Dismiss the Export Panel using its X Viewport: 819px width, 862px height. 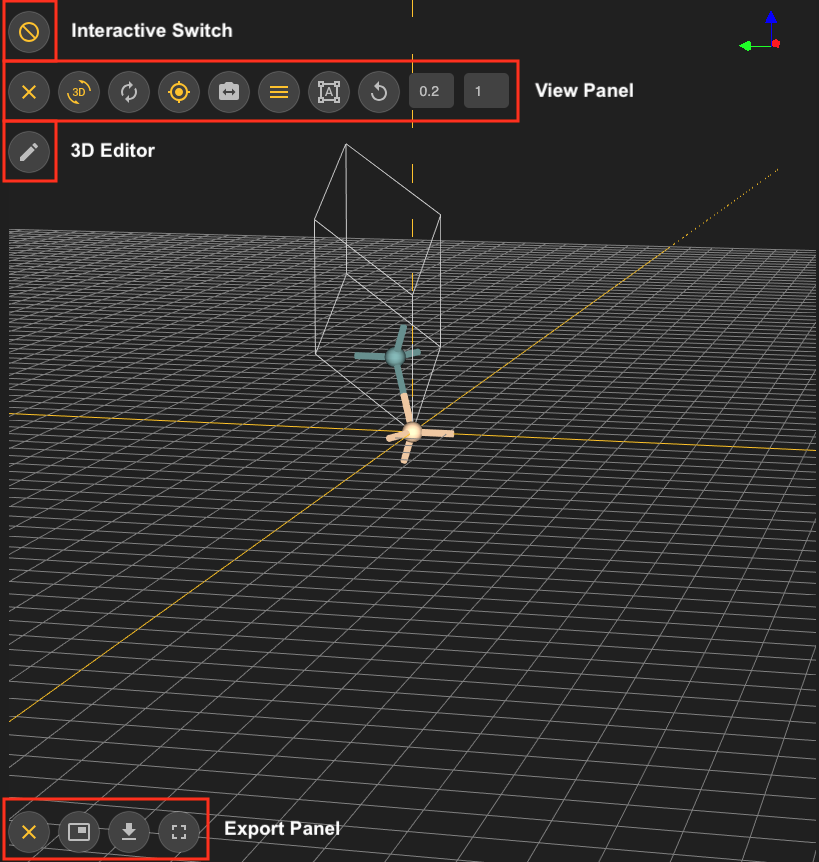[x=29, y=832]
